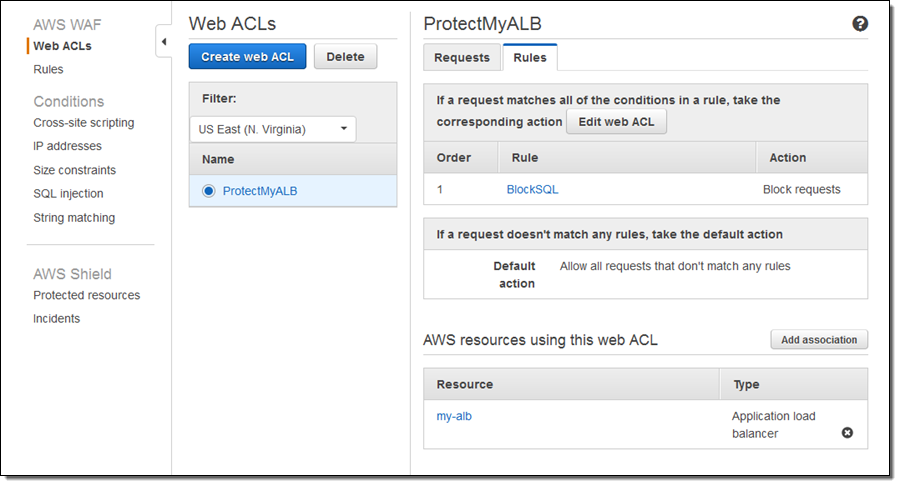Open the Incidents page

click(x=57, y=319)
